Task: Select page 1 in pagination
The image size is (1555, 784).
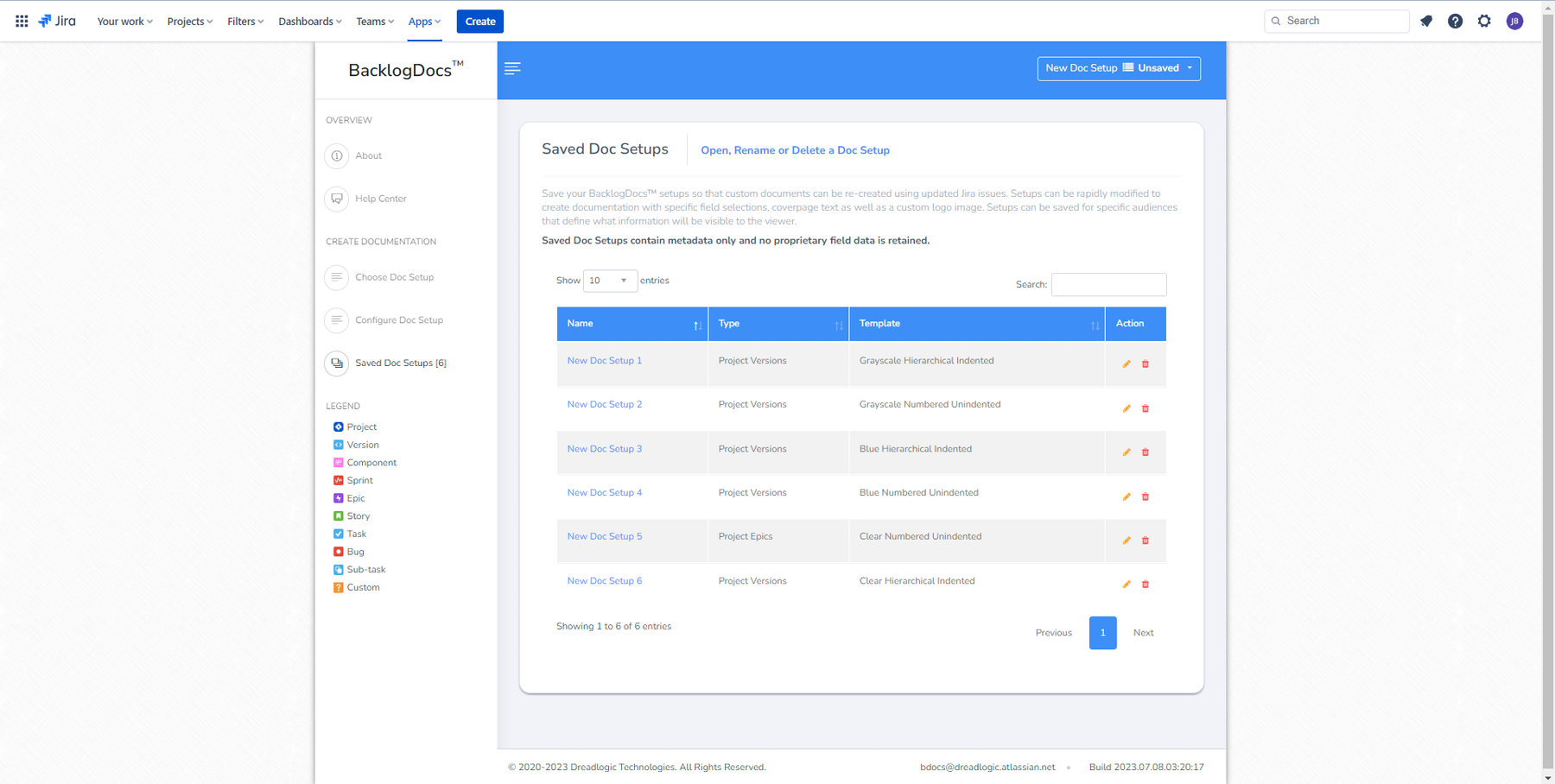Action: tap(1102, 633)
